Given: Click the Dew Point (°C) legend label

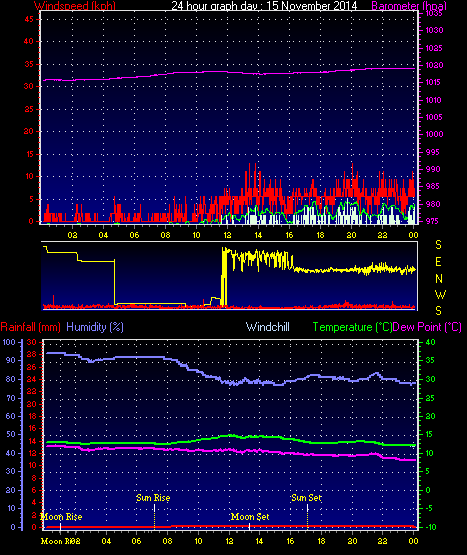Looking at the screenshot, I should [427, 327].
